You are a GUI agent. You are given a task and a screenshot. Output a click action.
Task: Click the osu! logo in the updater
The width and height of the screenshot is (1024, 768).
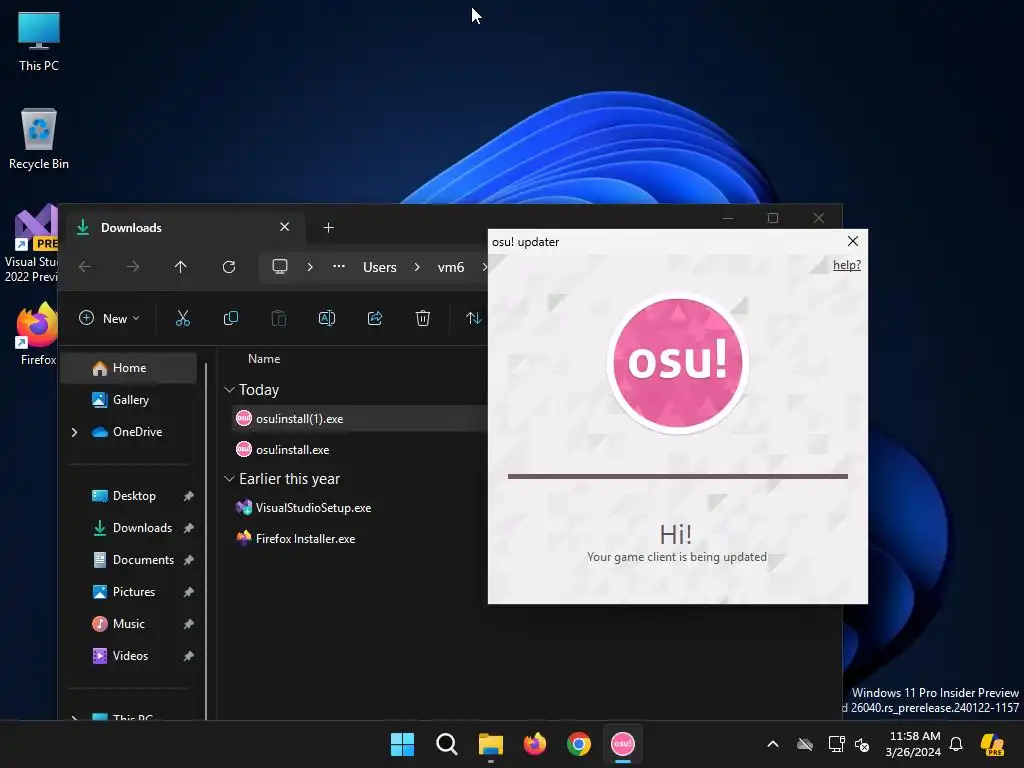click(678, 362)
